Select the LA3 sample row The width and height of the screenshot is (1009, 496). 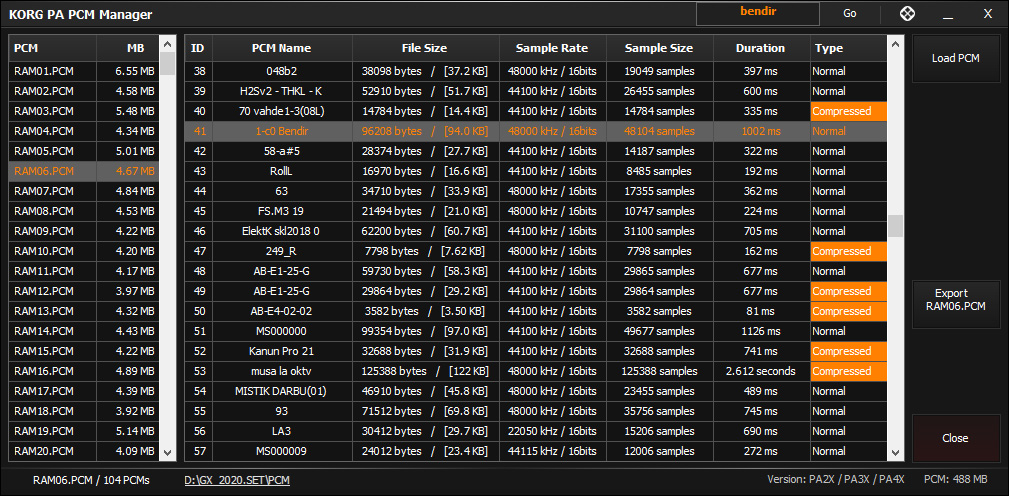[536, 431]
